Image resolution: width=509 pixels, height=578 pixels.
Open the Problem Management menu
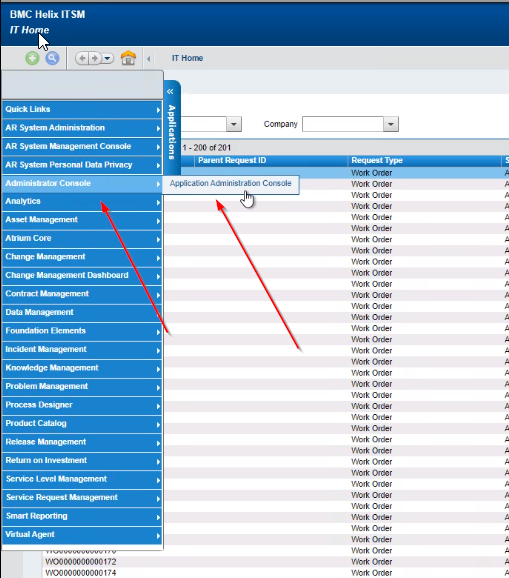pyautogui.click(x=82, y=386)
